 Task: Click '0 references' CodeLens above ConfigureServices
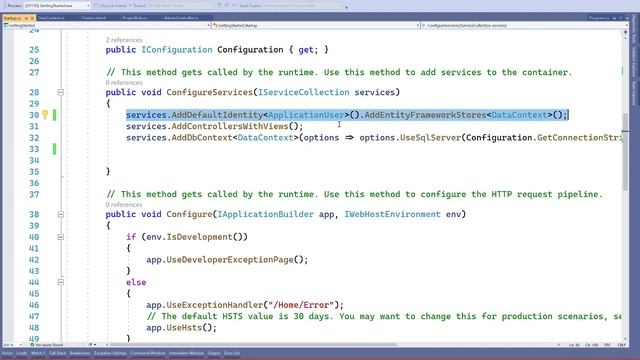pos(124,83)
